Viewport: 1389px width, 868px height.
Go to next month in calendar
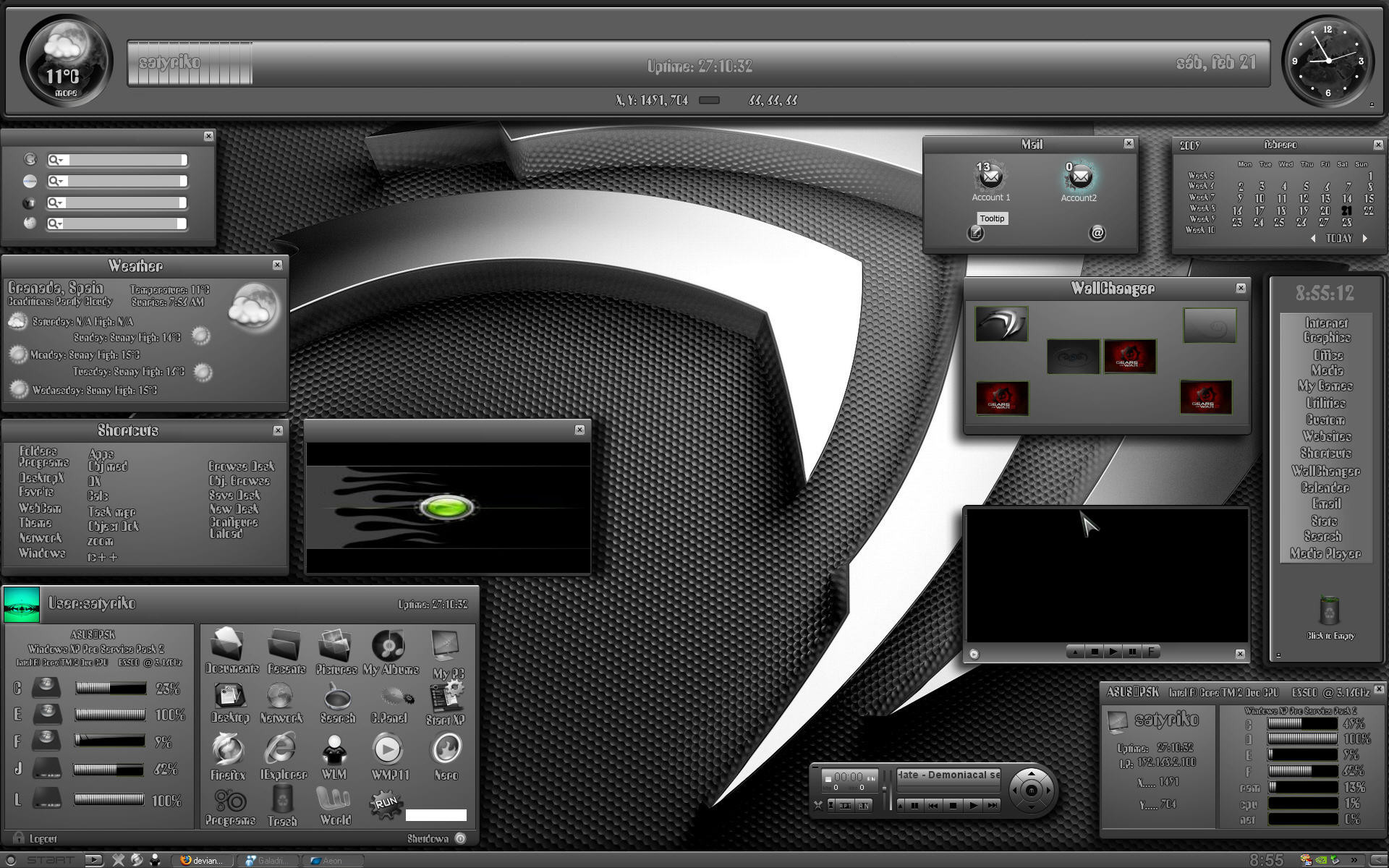click(x=1365, y=238)
